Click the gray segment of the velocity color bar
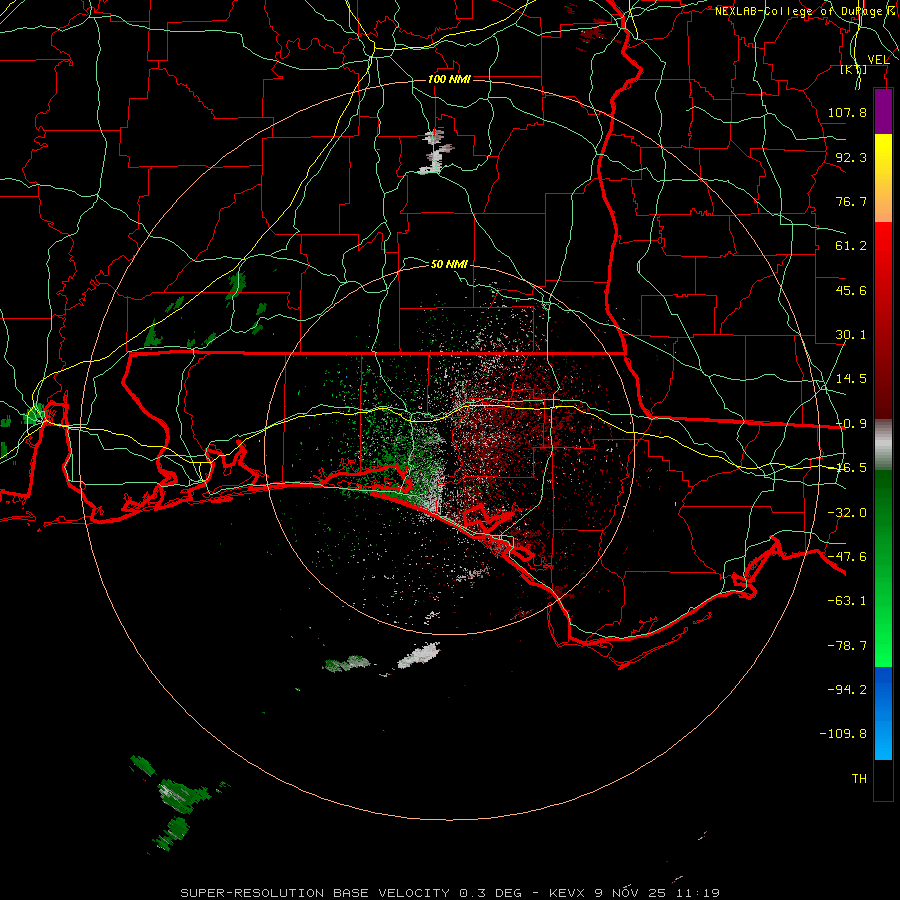The width and height of the screenshot is (900, 900). 883,445
